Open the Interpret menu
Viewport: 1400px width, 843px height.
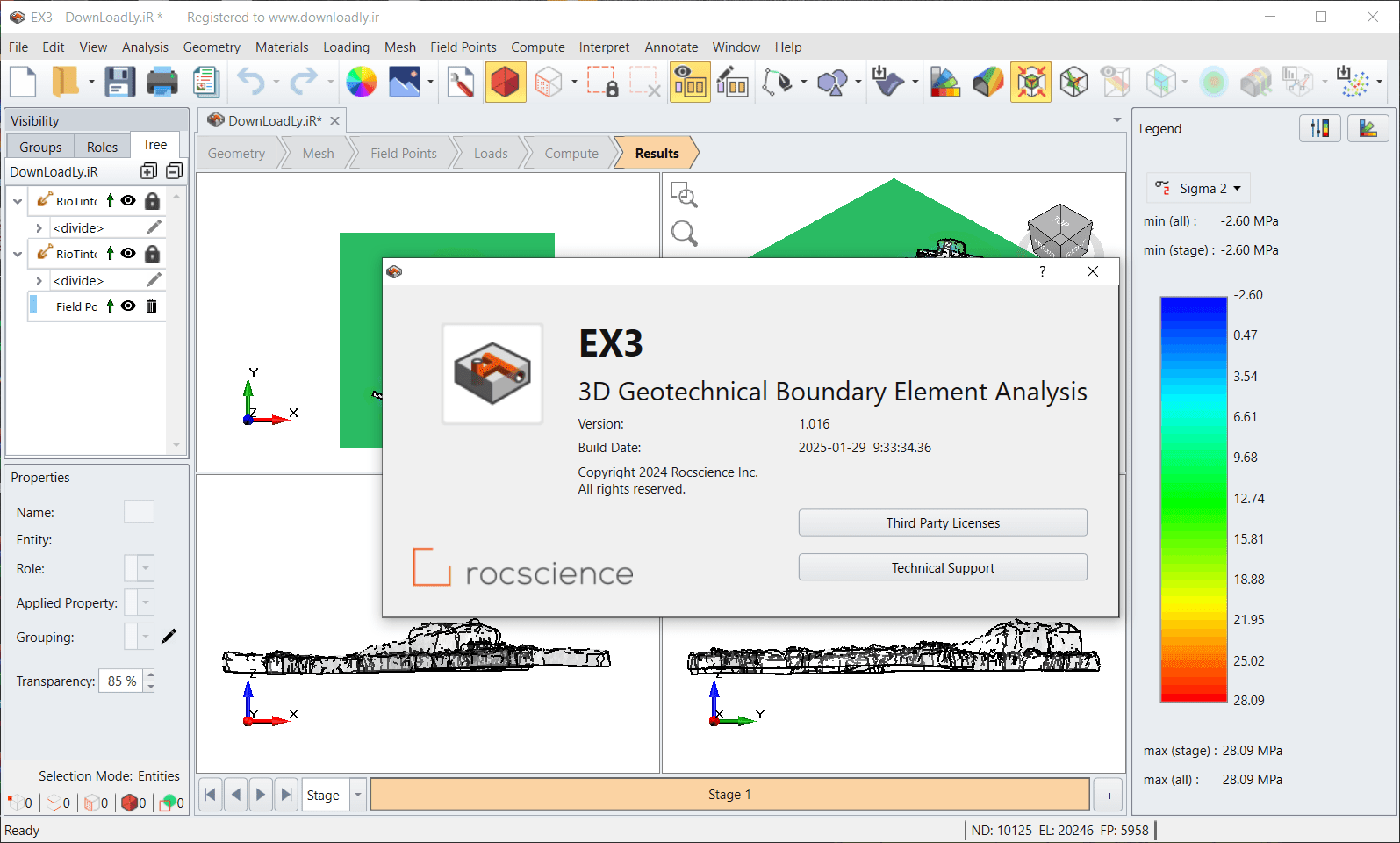point(603,47)
